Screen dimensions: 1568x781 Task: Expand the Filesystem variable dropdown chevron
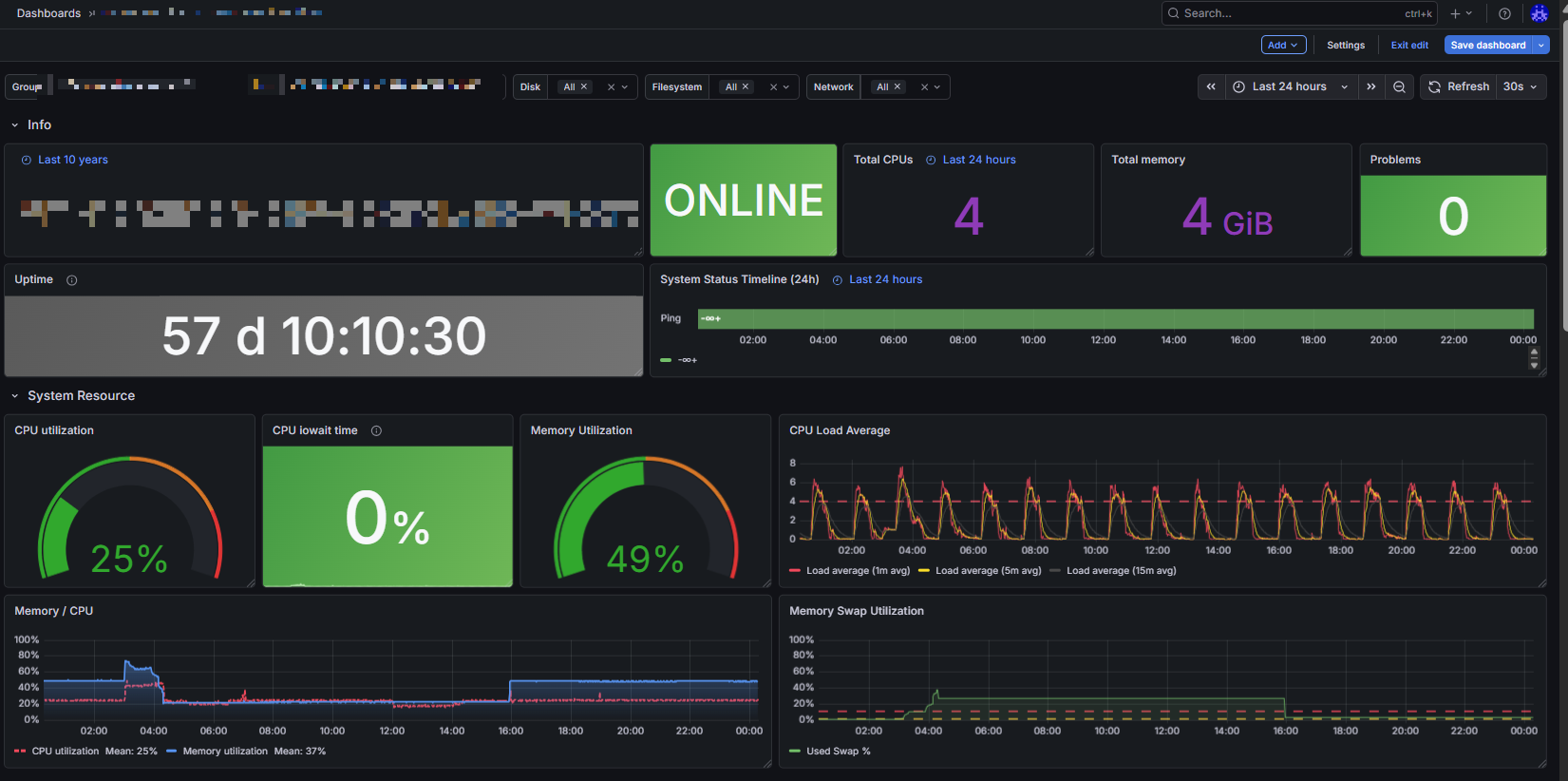786,87
